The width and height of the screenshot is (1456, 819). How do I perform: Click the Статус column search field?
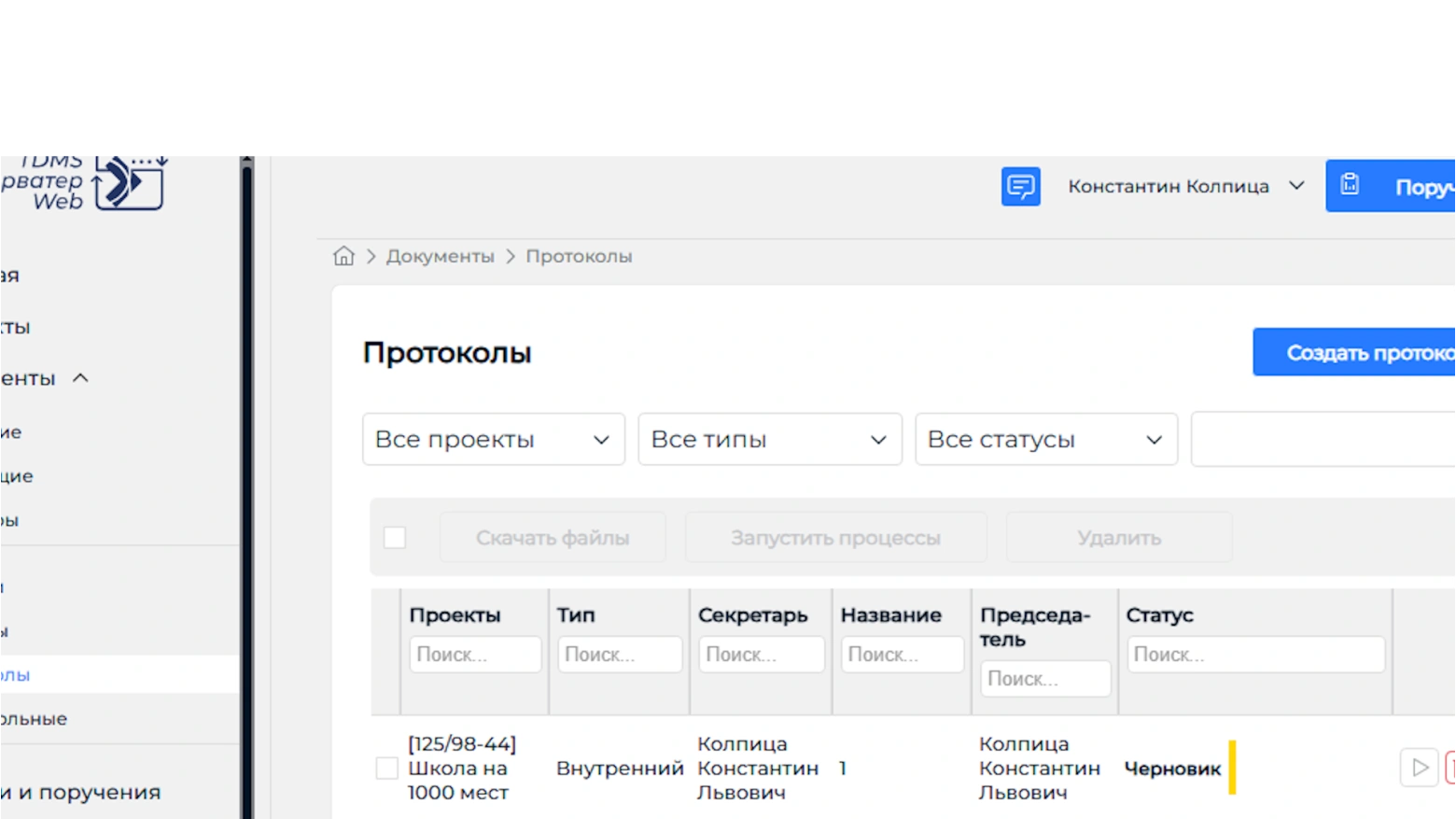[1255, 655]
